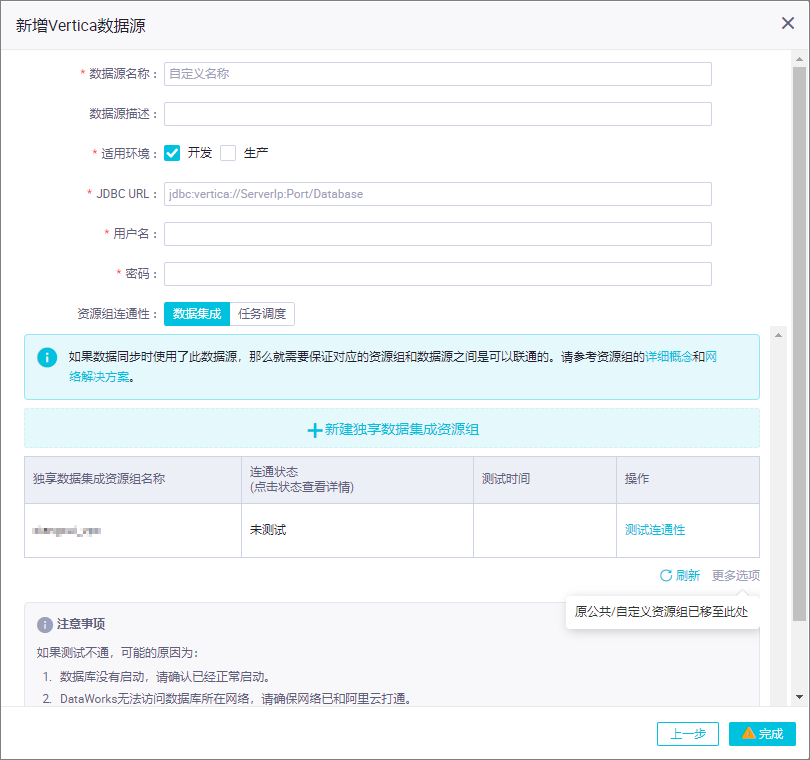Focus the 密码 input field

pyautogui.click(x=438, y=274)
